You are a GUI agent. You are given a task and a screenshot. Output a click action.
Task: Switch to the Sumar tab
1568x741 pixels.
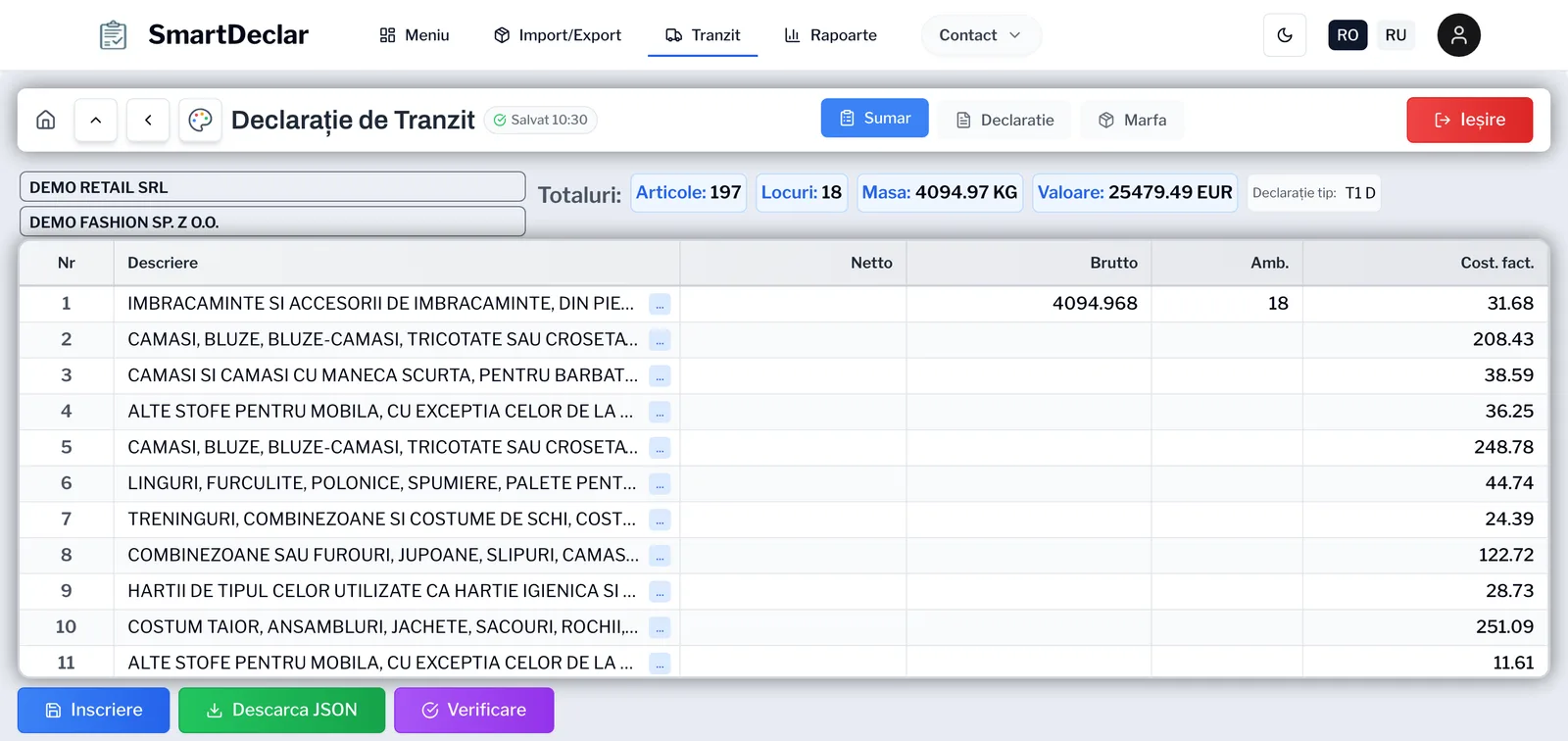pos(875,119)
